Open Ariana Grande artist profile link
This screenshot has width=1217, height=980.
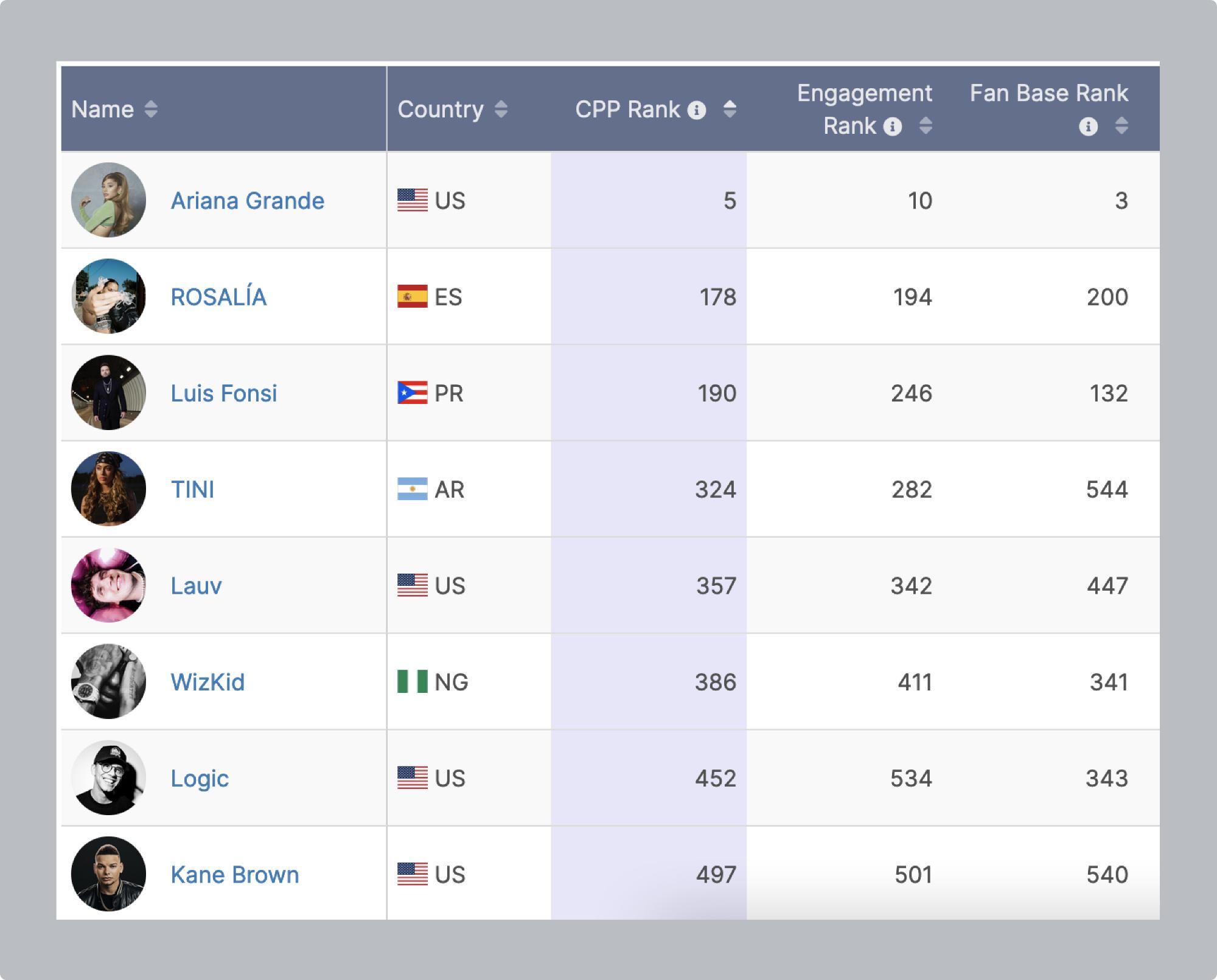(248, 201)
